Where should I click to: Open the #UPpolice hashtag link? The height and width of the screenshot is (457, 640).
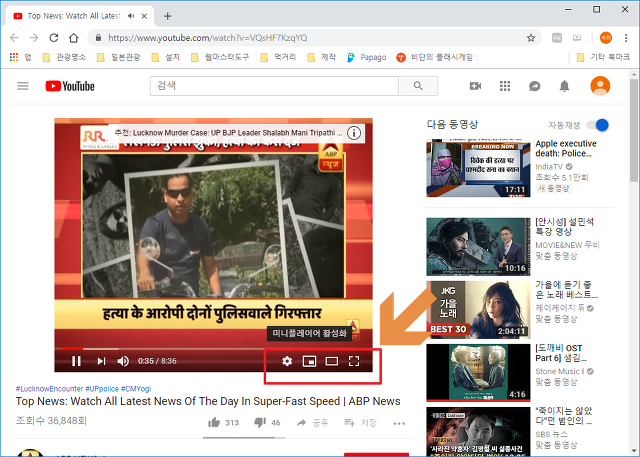coord(102,389)
